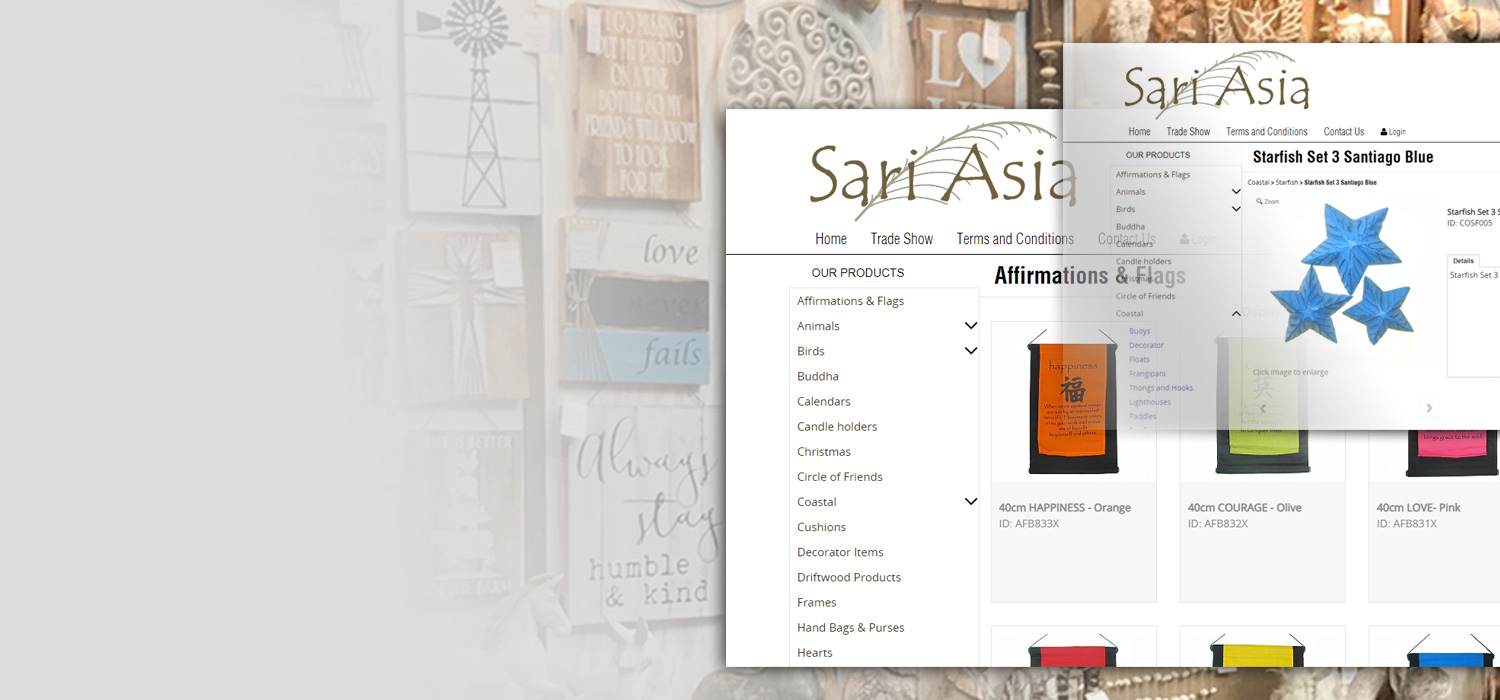Go to previous image using left arrow

1263,408
